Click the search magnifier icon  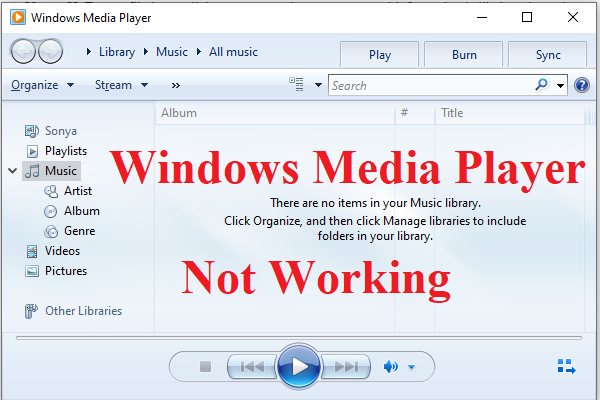(542, 86)
